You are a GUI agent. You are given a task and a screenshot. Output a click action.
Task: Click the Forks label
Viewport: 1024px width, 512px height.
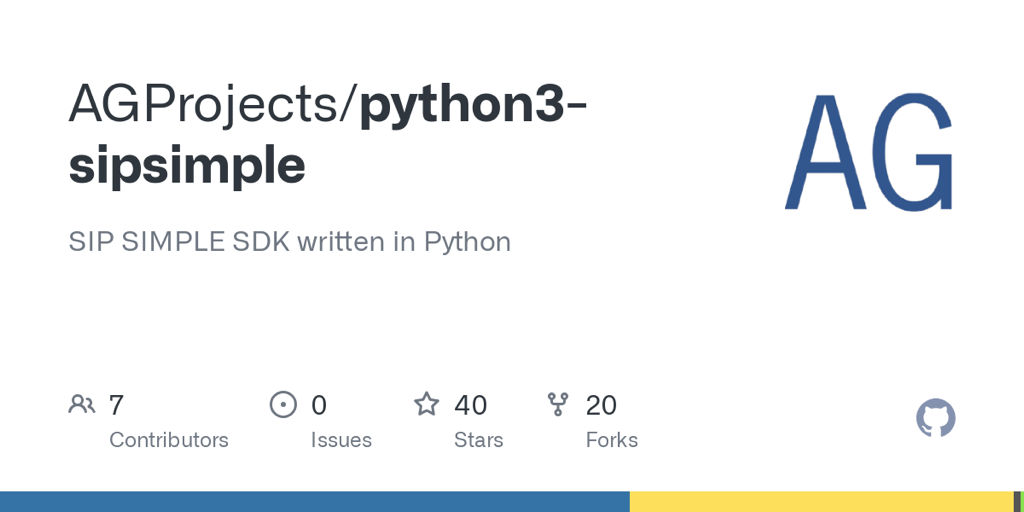pos(611,440)
